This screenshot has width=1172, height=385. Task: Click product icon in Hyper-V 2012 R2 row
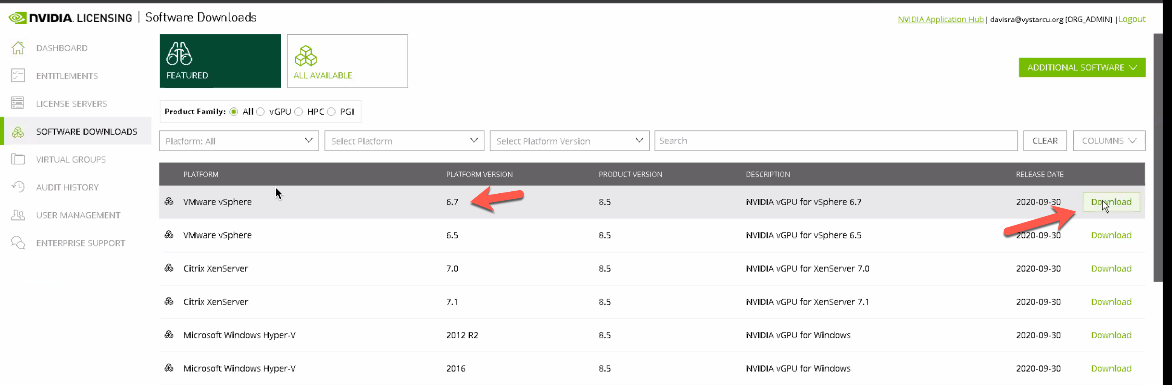pos(169,335)
